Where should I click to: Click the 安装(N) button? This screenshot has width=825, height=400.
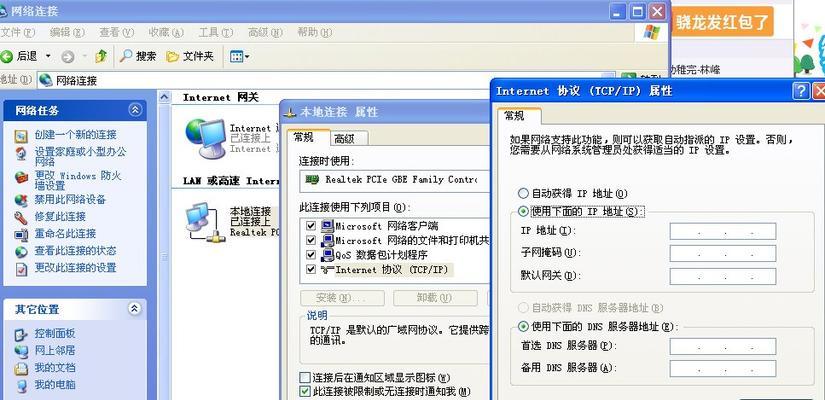(x=342, y=298)
